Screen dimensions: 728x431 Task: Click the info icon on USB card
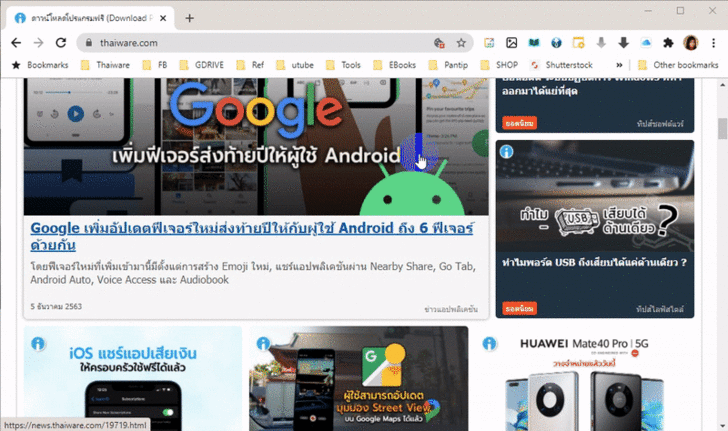coord(507,151)
